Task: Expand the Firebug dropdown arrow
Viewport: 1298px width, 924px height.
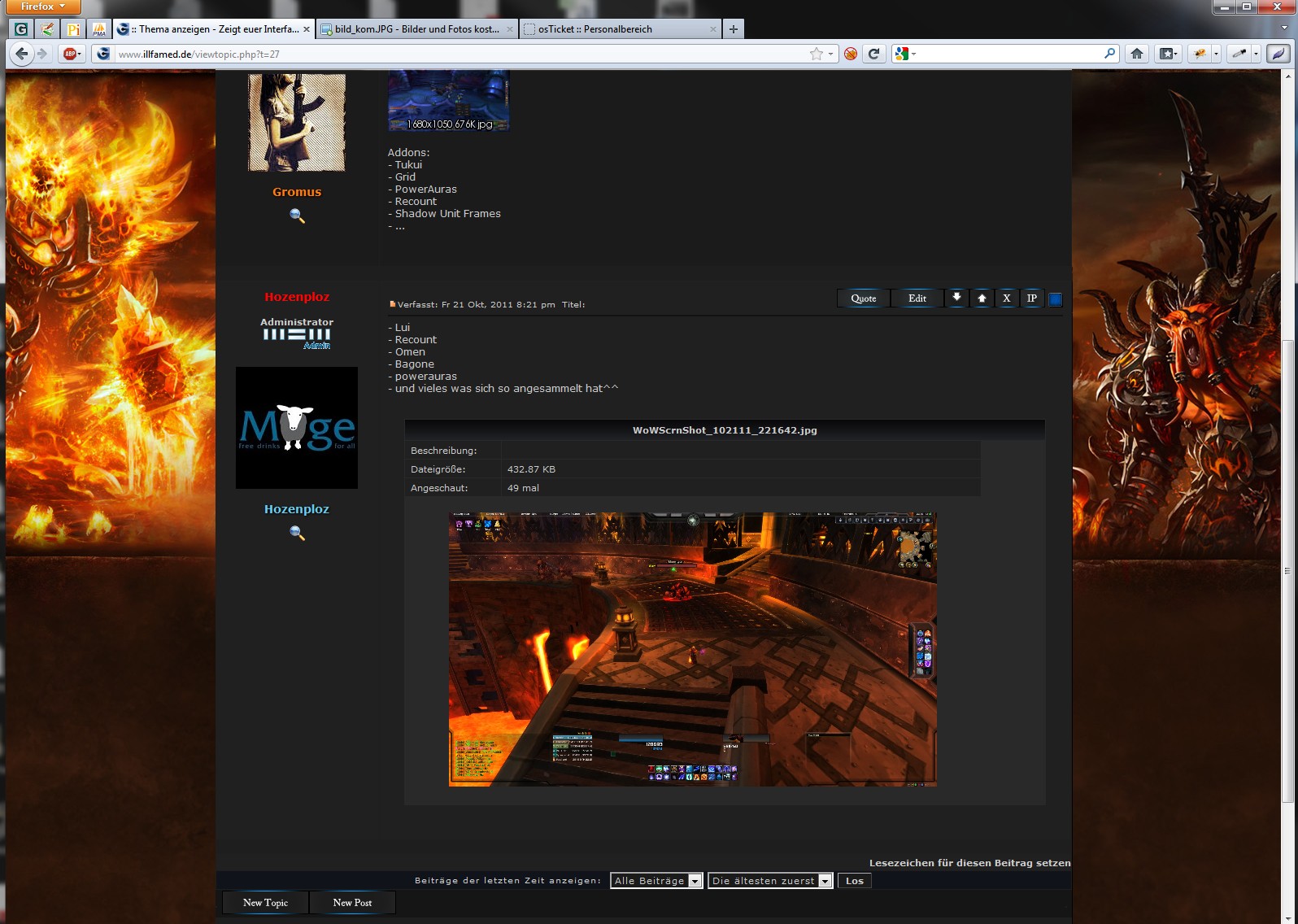Action: (1217, 54)
